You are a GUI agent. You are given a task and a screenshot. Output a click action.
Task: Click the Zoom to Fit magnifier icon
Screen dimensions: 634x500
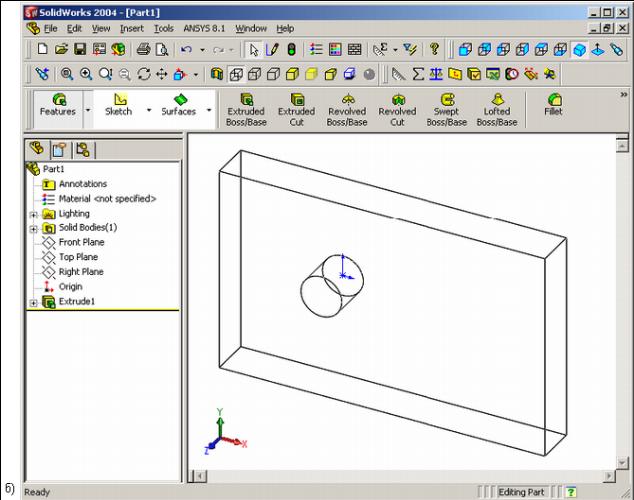67,74
